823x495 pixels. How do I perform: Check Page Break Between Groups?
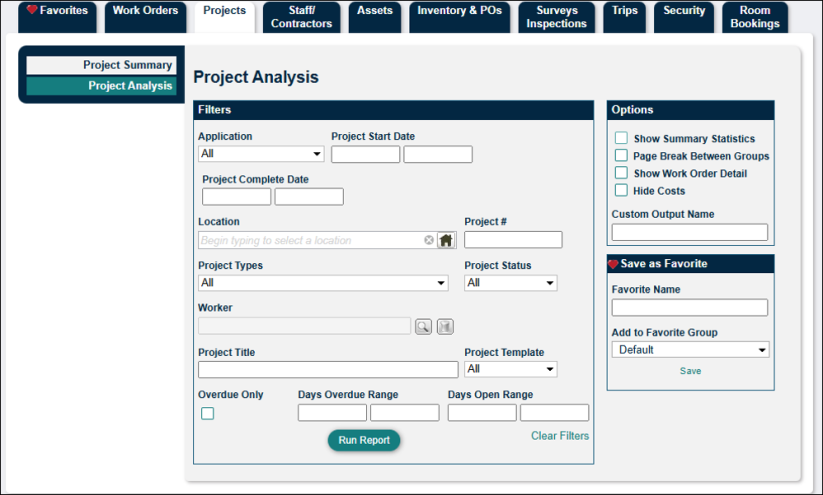click(x=621, y=155)
